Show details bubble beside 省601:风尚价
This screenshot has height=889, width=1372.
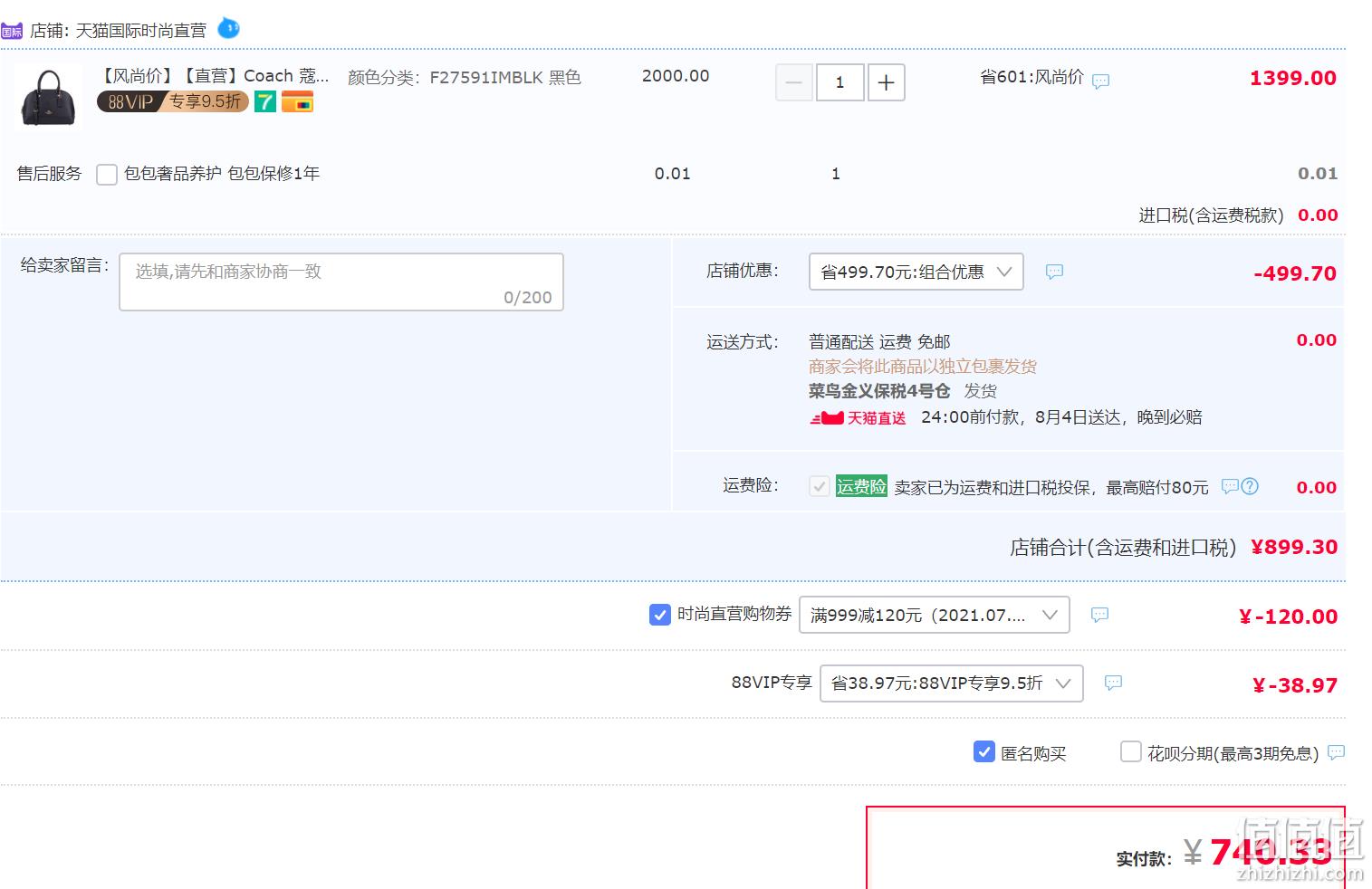(x=1100, y=81)
